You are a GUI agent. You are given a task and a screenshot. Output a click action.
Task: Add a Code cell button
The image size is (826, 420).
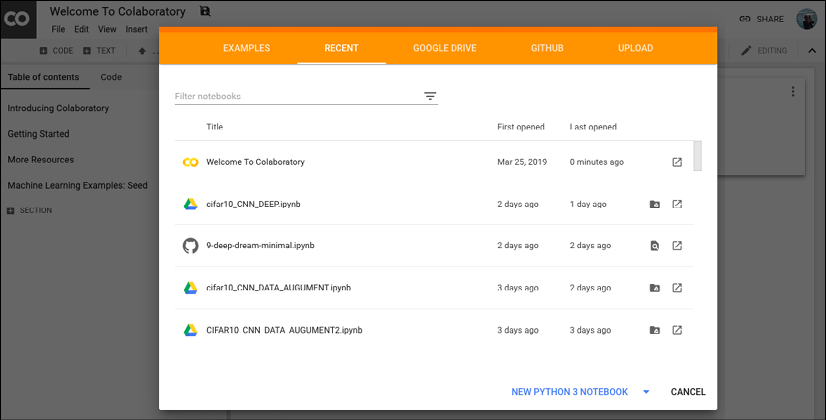(56, 51)
